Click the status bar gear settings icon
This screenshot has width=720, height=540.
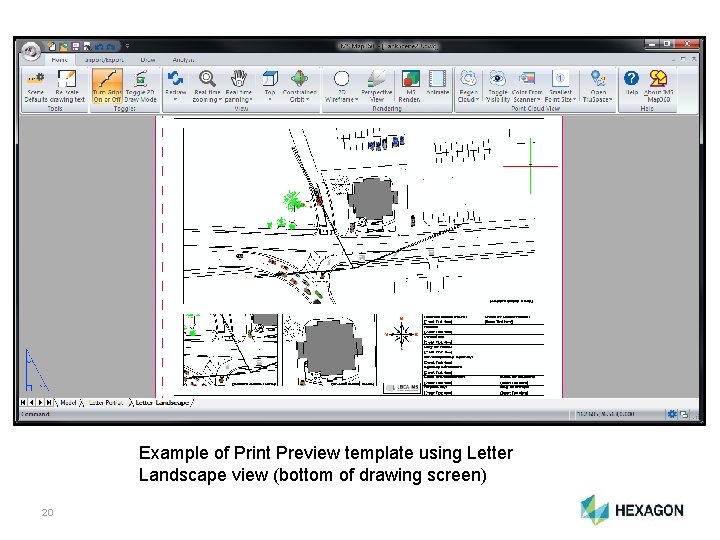click(x=672, y=414)
